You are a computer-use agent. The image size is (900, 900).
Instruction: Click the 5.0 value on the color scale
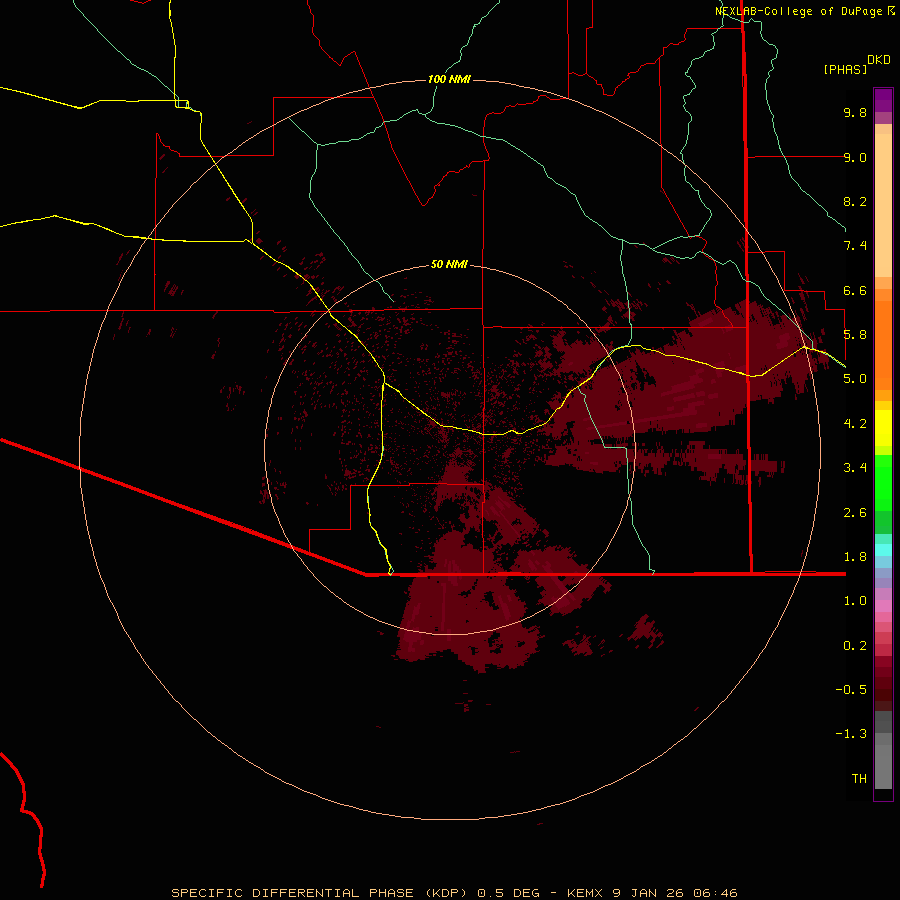[855, 379]
